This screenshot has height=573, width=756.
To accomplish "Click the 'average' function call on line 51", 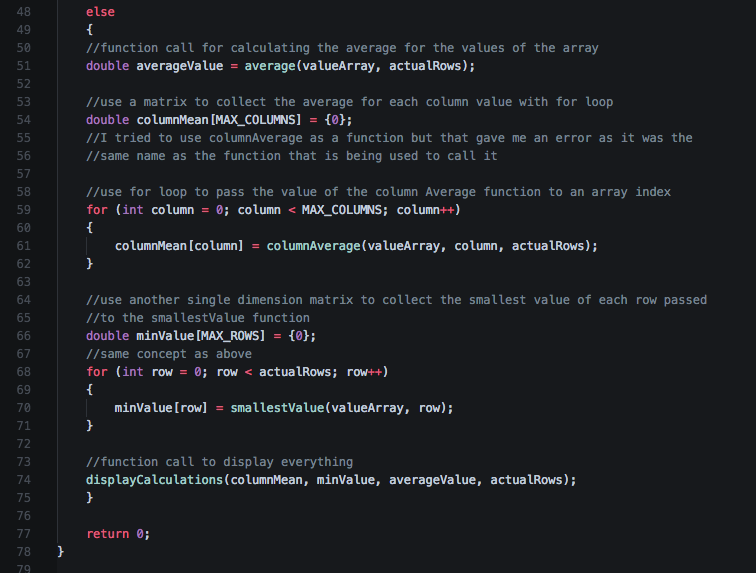I will (x=270, y=66).
